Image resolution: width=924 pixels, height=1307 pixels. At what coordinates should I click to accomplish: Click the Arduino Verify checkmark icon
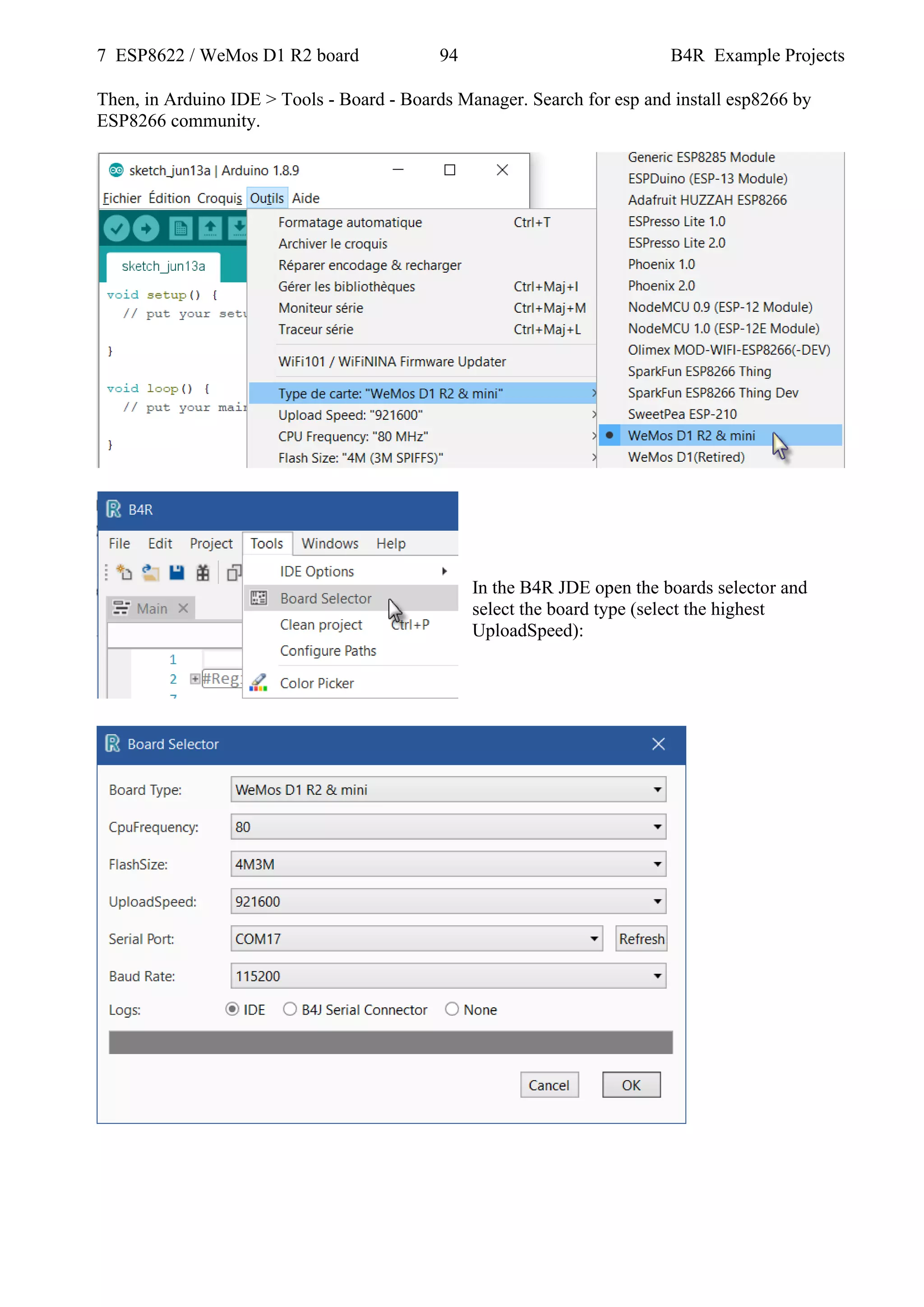117,228
